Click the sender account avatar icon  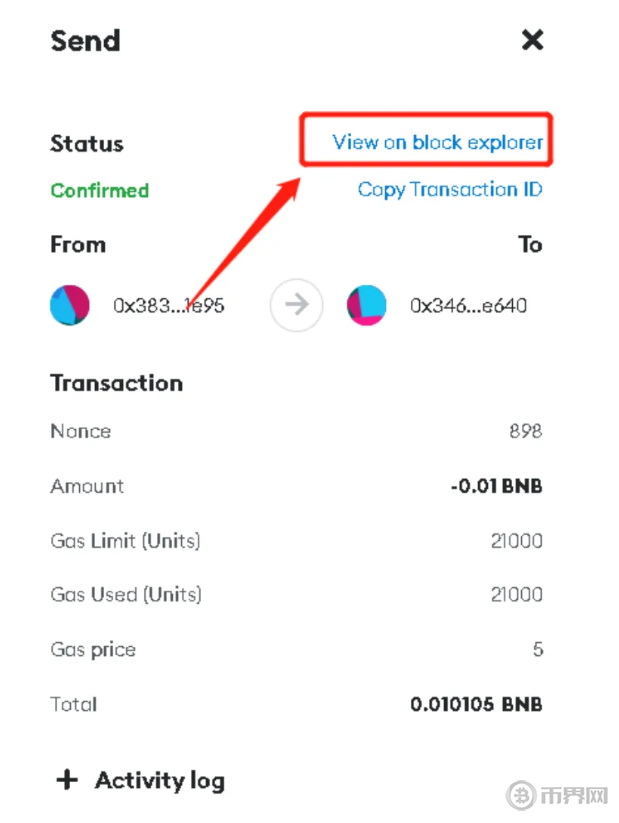click(x=70, y=305)
